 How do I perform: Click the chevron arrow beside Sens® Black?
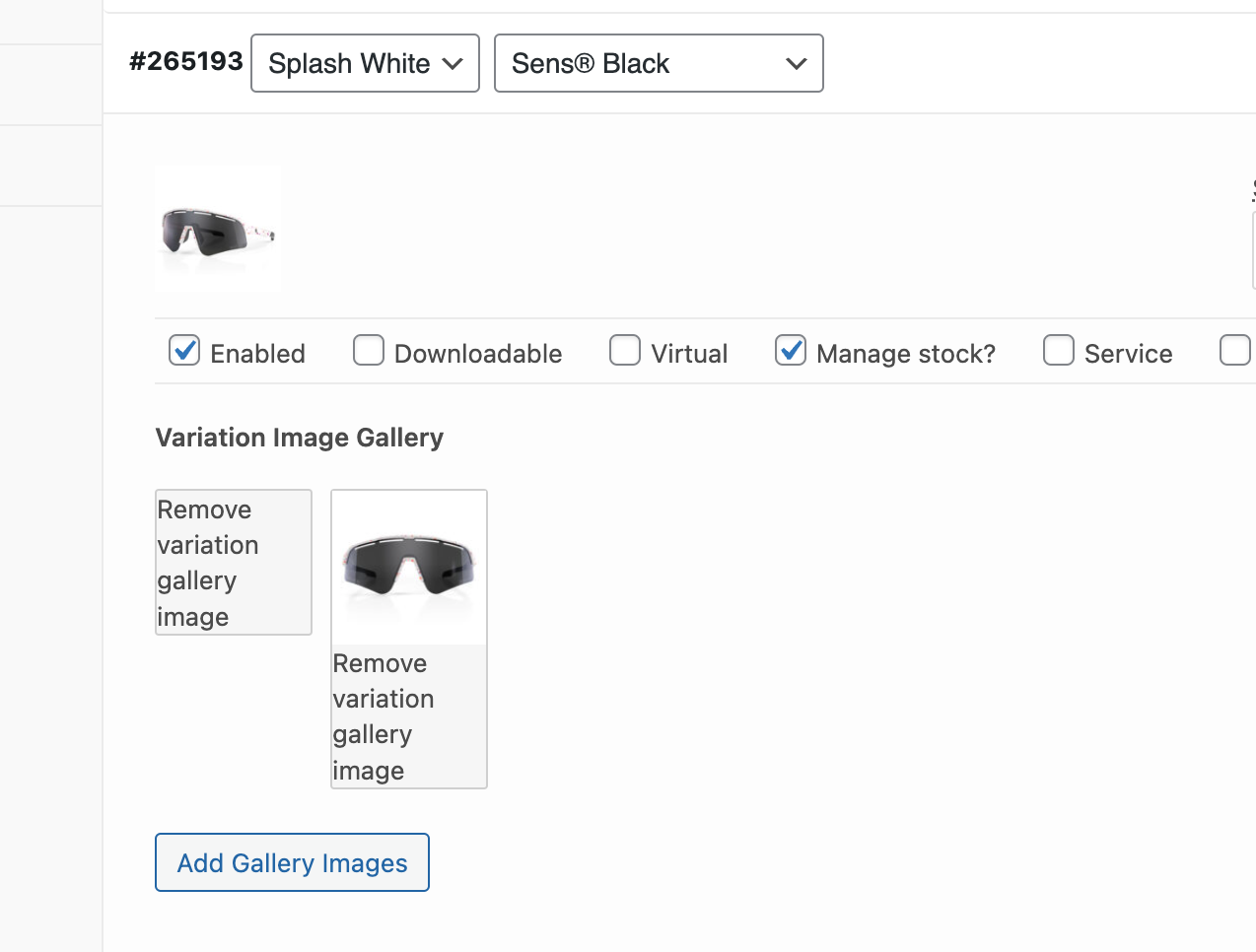[x=796, y=64]
